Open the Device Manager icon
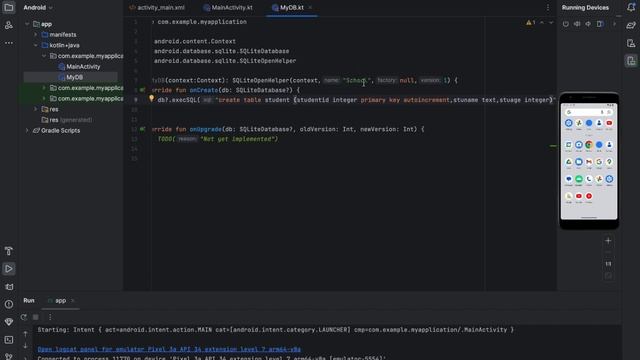This screenshot has width=640, height=360. pyautogui.click(x=631, y=43)
